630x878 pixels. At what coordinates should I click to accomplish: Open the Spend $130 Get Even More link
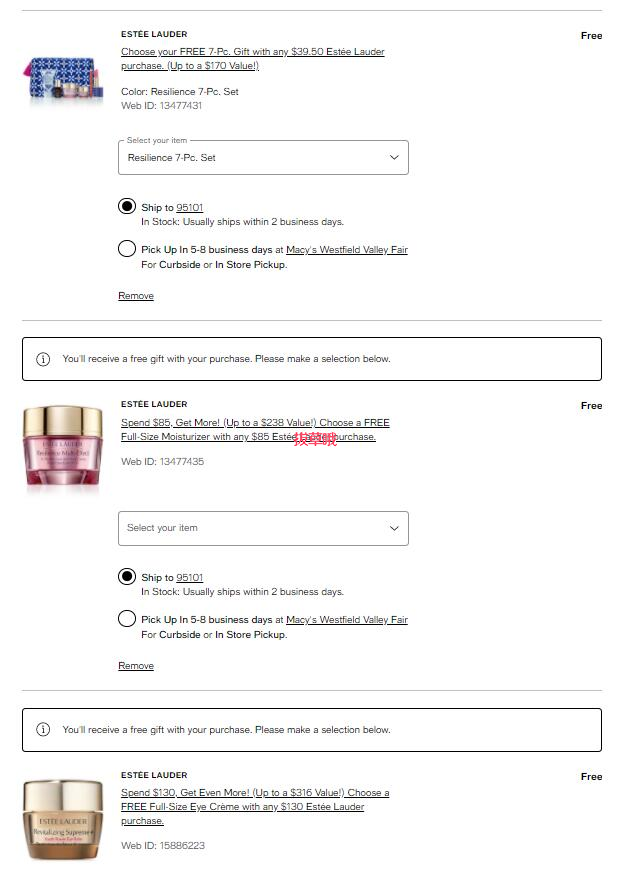tap(255, 806)
